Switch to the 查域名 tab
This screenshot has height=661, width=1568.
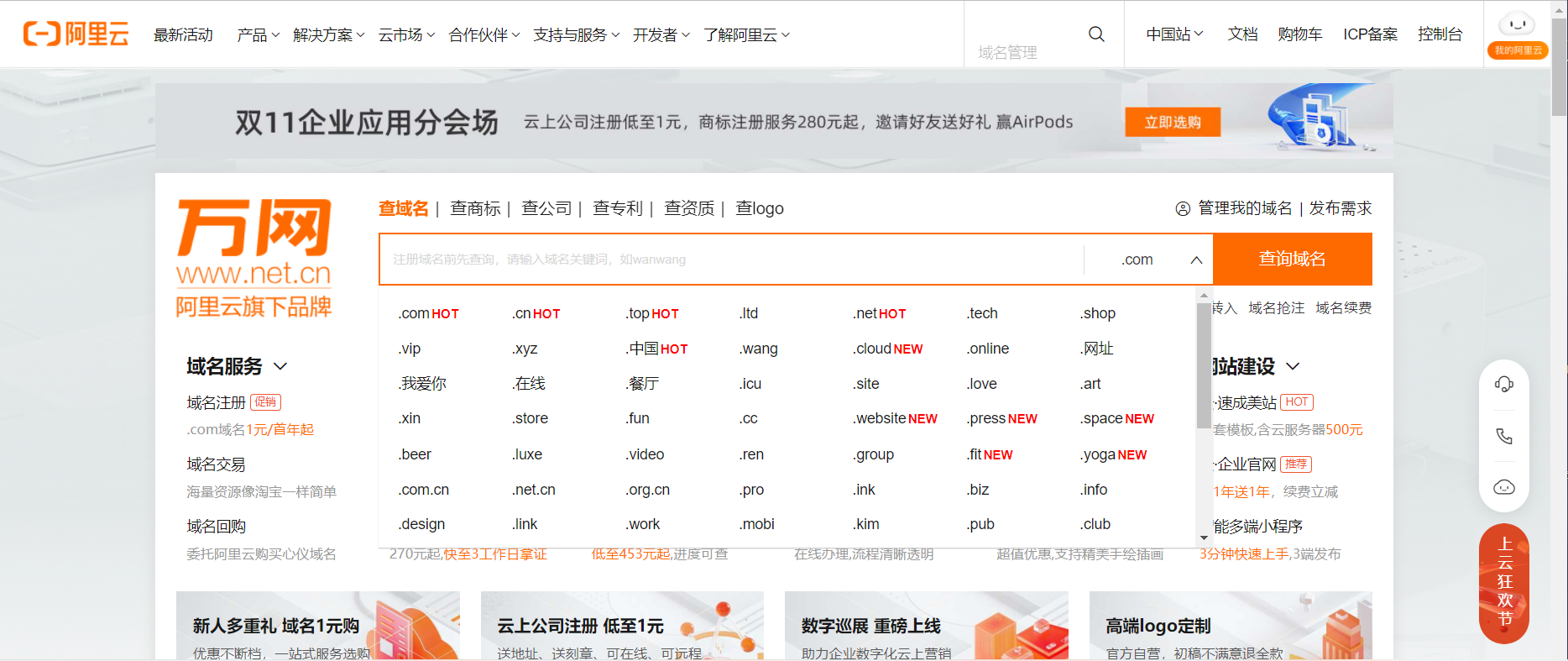click(404, 208)
